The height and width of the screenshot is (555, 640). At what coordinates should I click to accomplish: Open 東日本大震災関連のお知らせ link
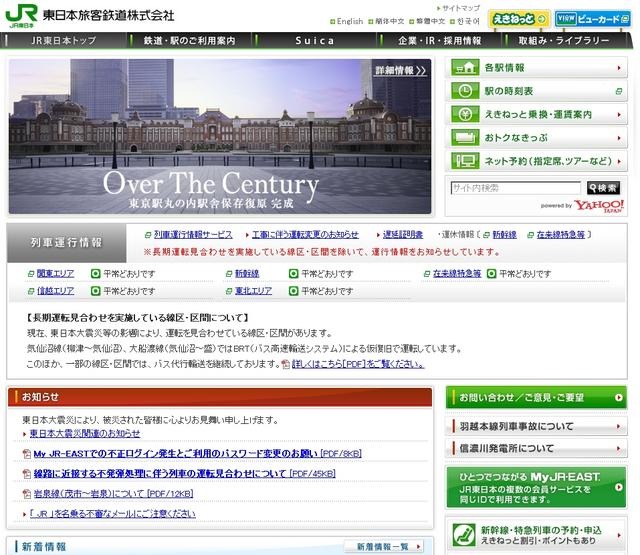point(85,433)
